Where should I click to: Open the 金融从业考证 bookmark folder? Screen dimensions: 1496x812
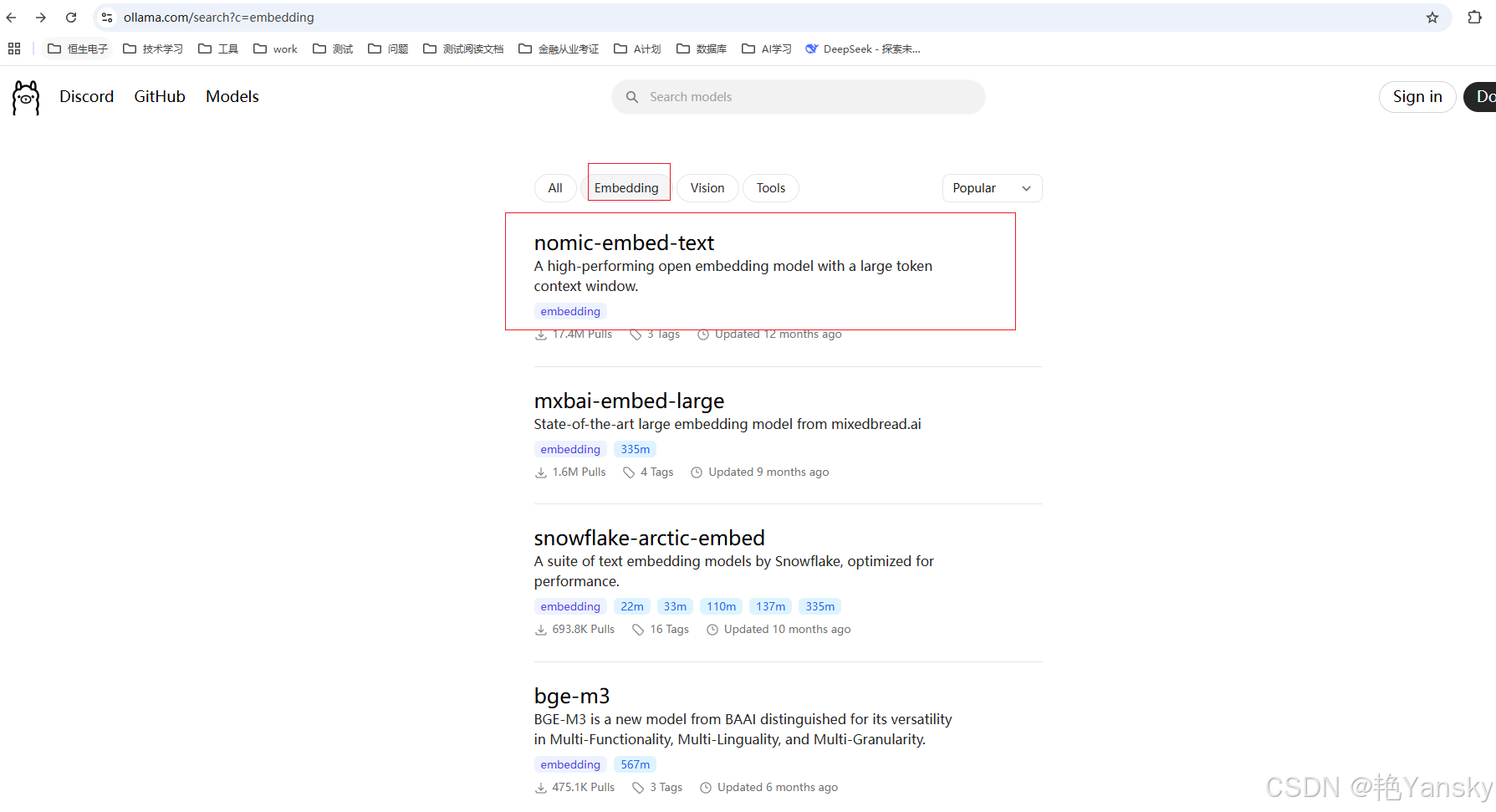coord(559,49)
